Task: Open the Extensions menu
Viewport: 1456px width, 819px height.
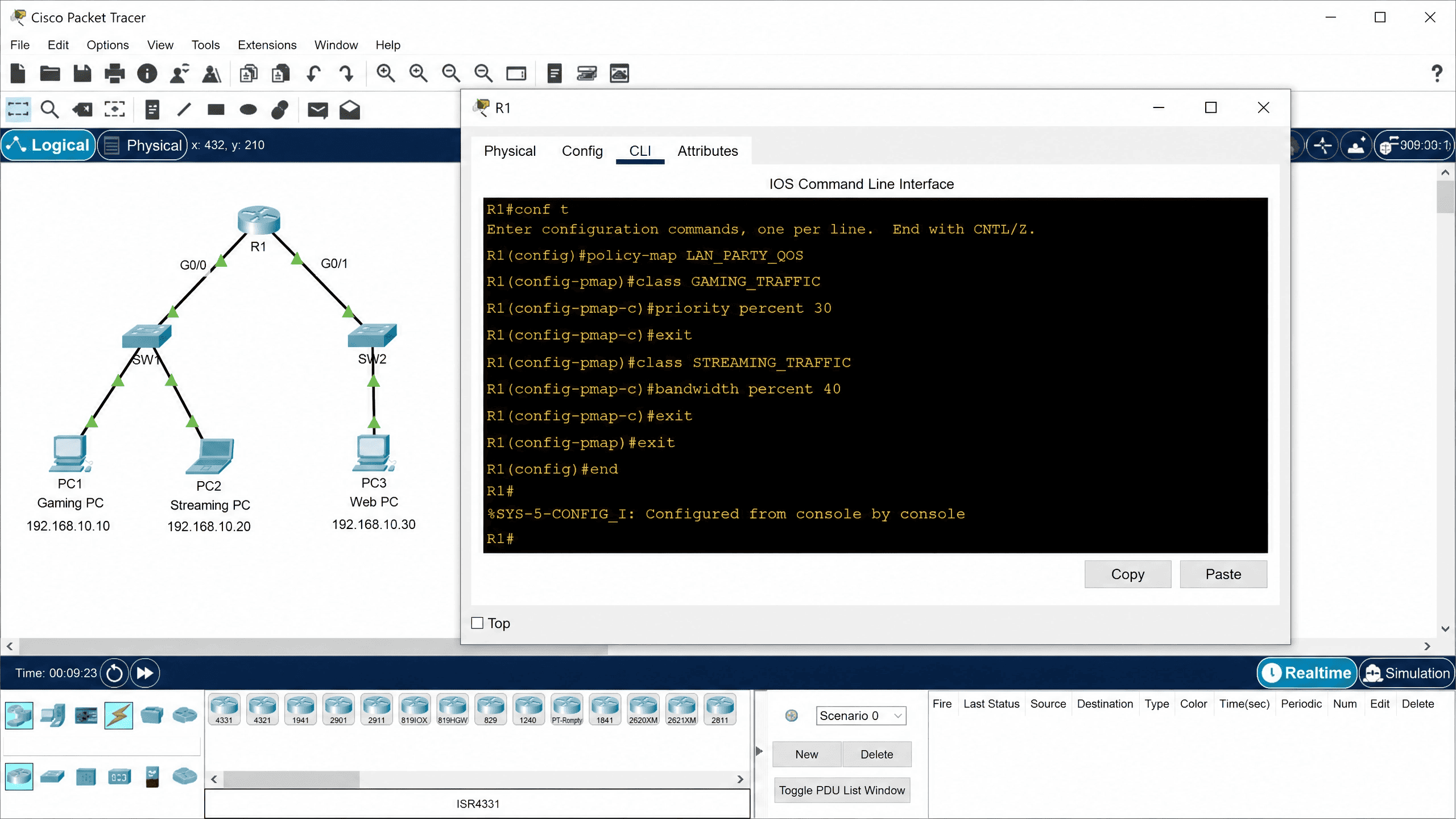Action: point(267,45)
